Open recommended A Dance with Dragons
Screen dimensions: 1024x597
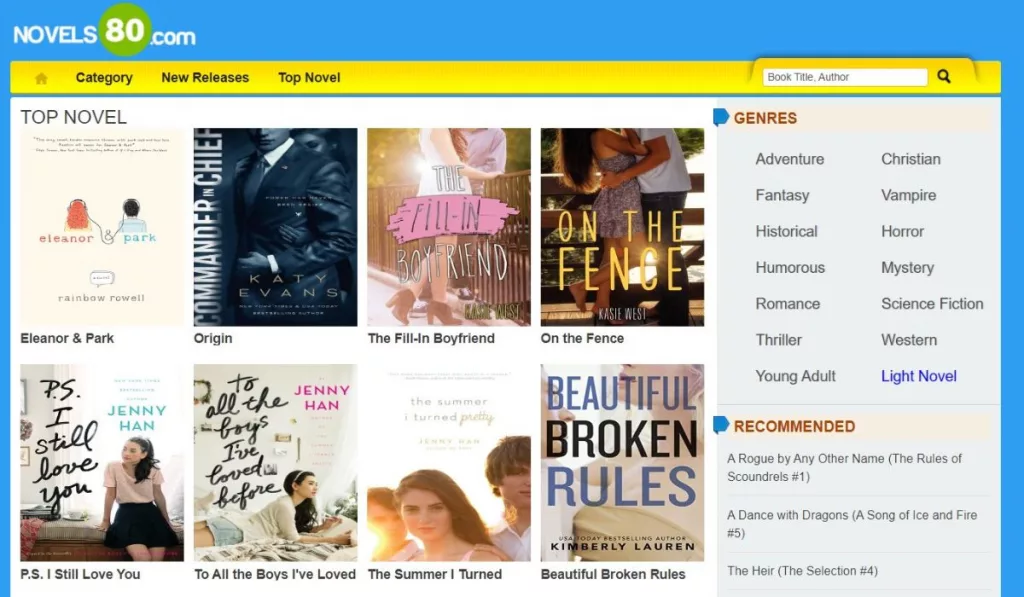(851, 524)
